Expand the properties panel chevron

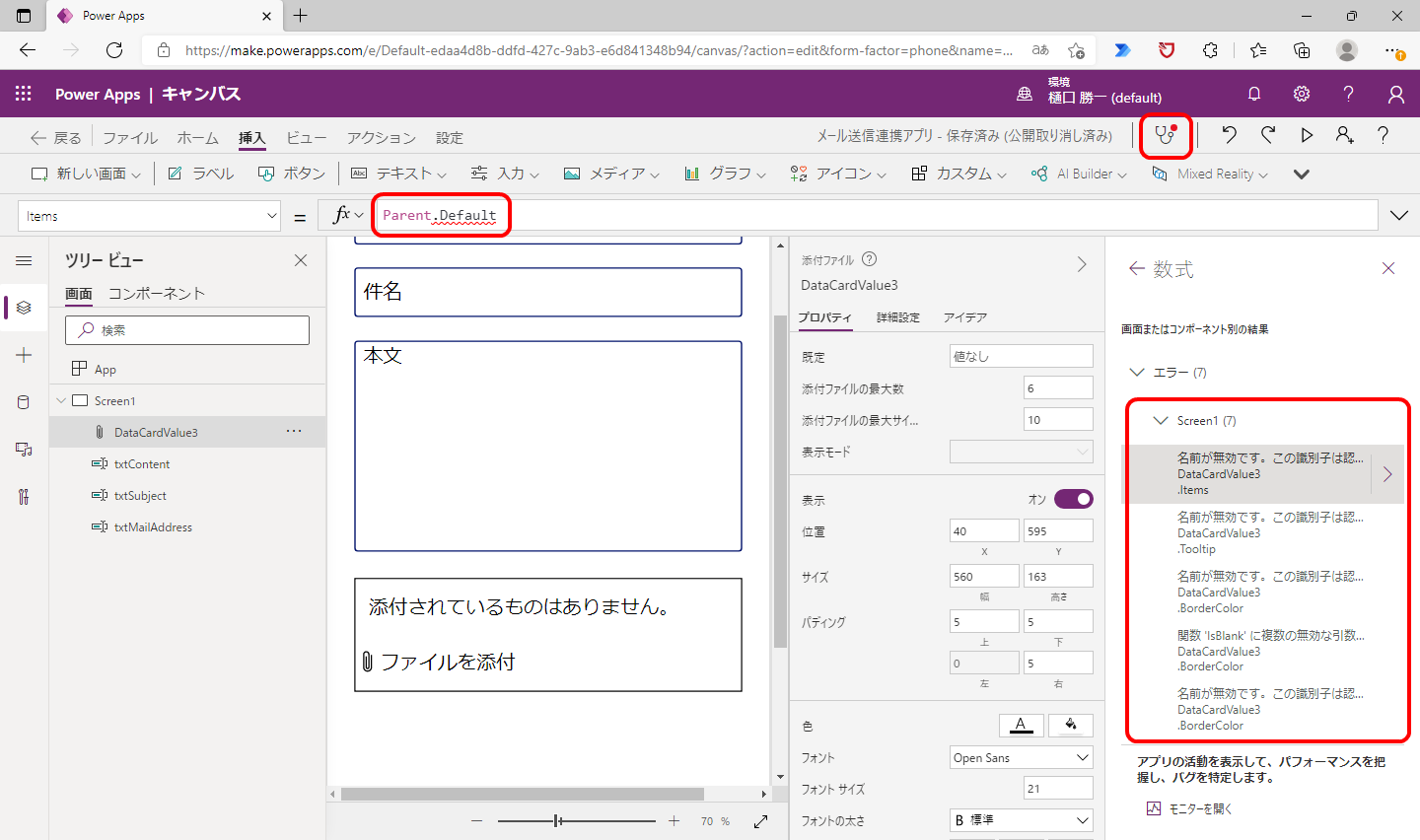[x=1082, y=264]
